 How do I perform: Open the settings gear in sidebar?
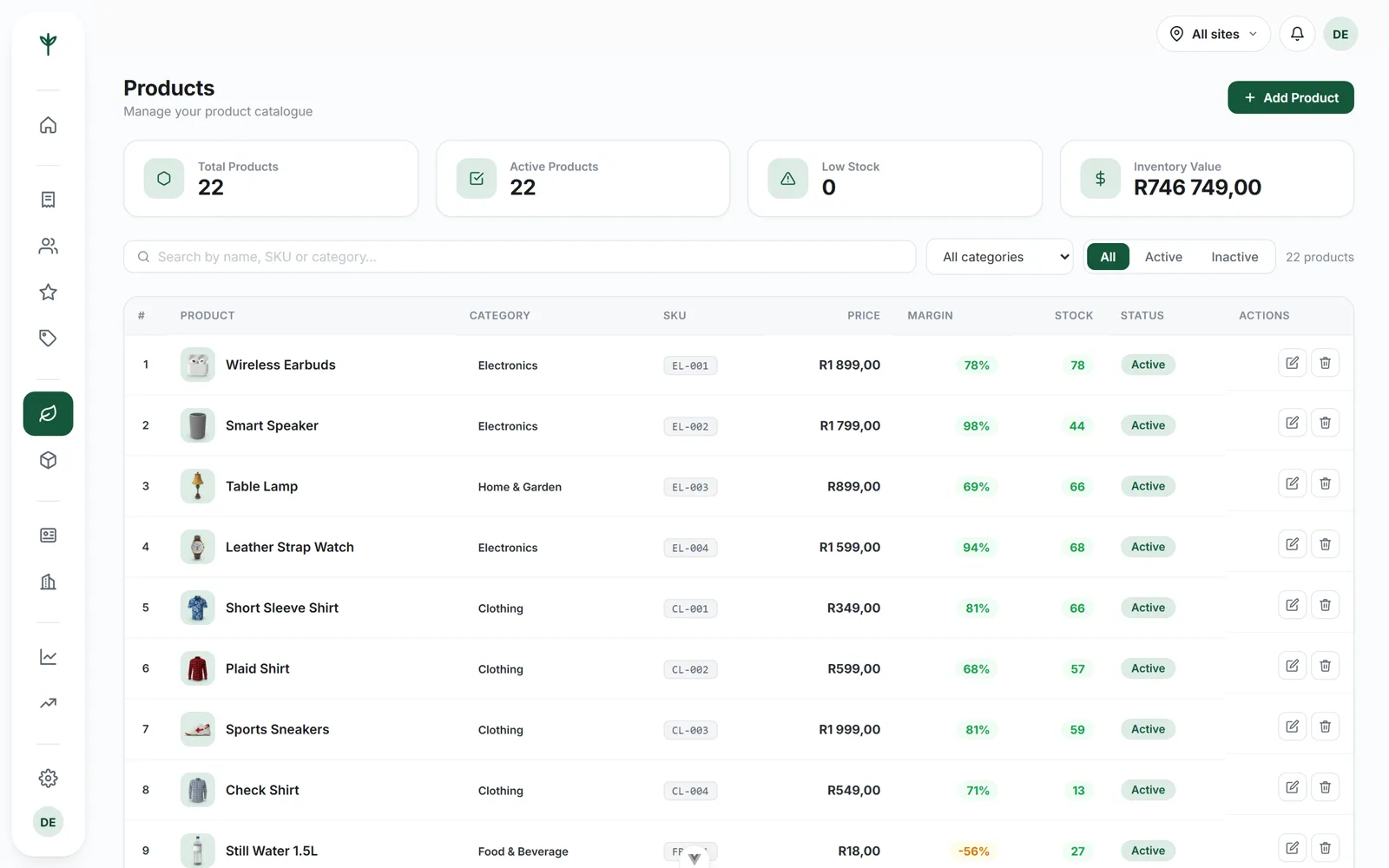pyautogui.click(x=48, y=779)
